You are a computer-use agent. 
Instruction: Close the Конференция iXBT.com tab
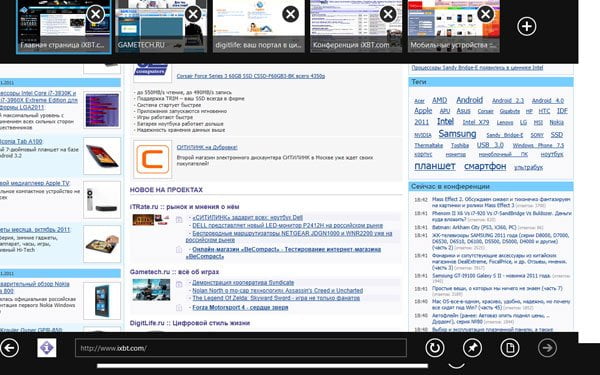point(388,15)
